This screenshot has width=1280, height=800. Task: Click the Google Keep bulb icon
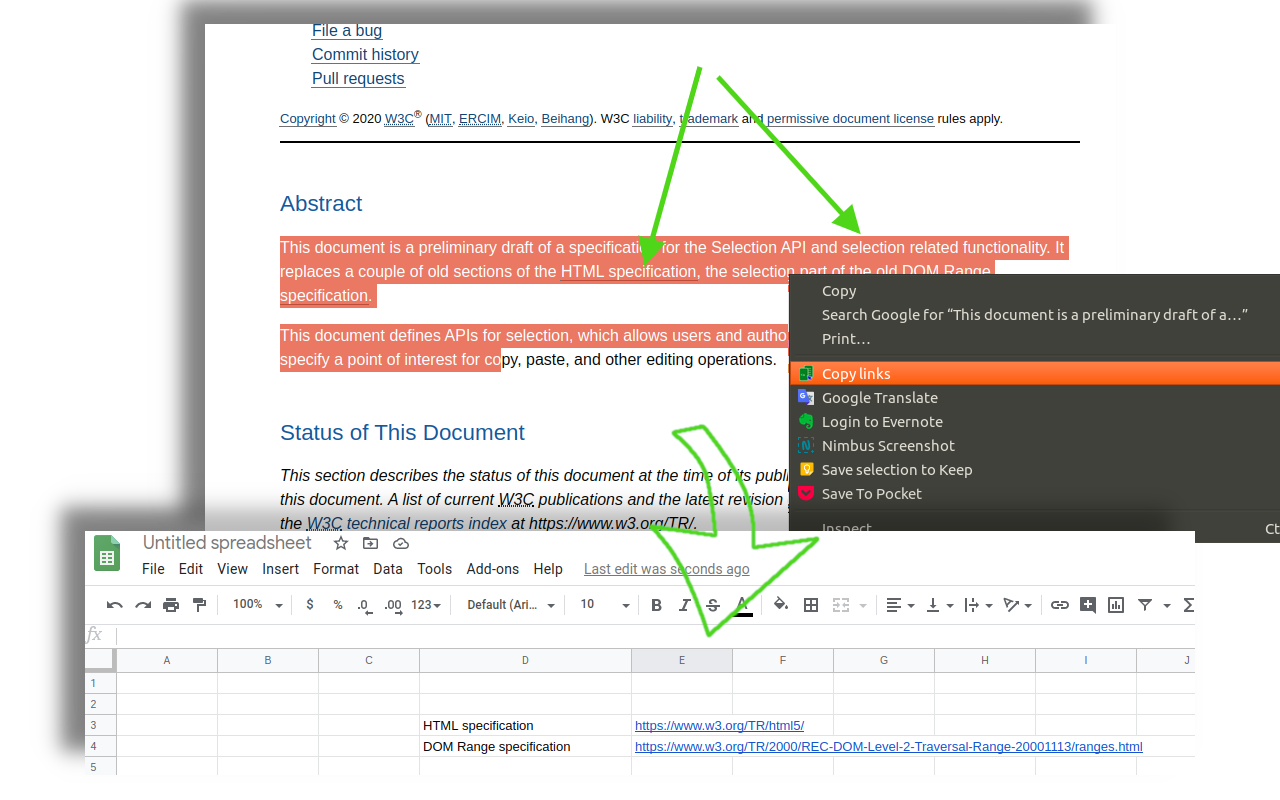[806, 470]
